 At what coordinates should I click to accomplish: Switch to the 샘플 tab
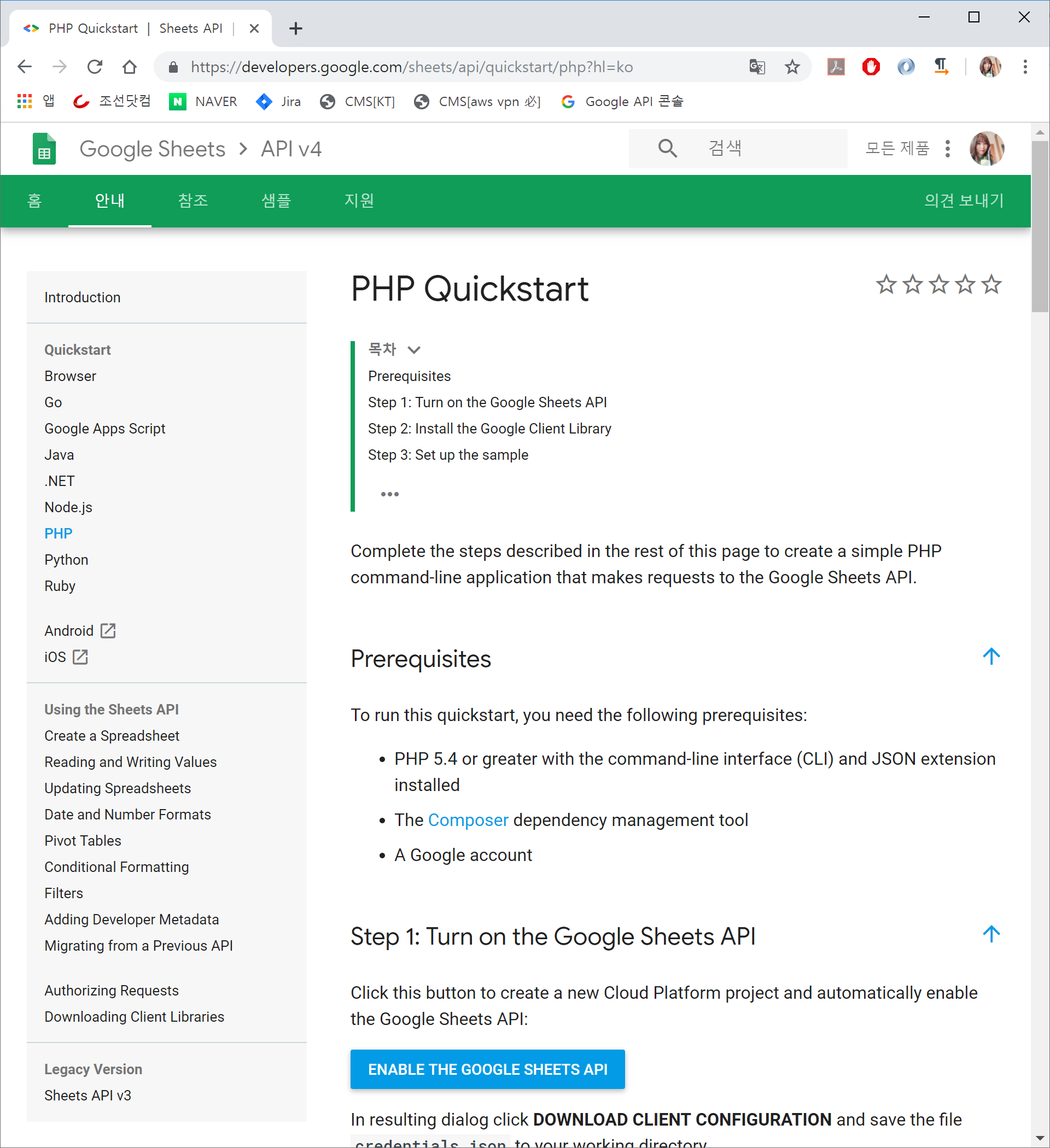point(276,201)
